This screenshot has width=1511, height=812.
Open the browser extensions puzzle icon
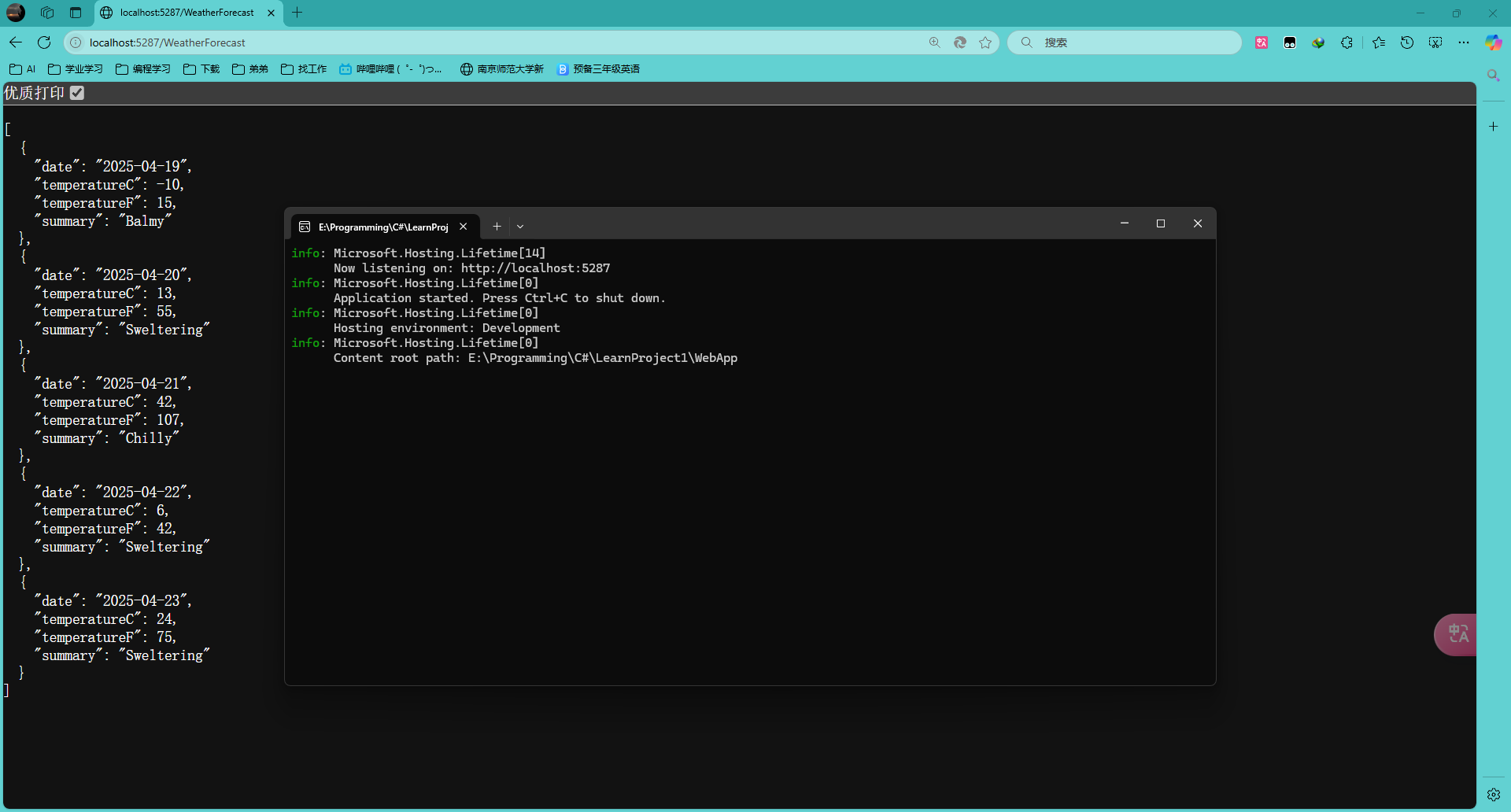pyautogui.click(x=1347, y=42)
